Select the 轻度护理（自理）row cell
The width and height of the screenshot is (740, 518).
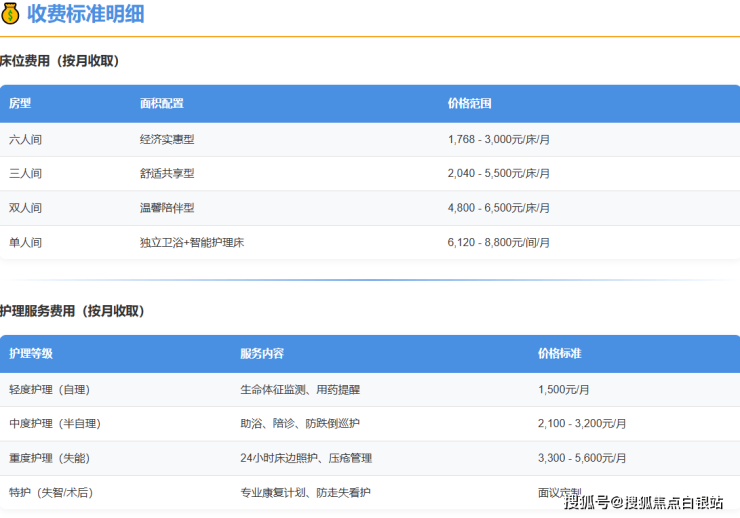click(56, 390)
